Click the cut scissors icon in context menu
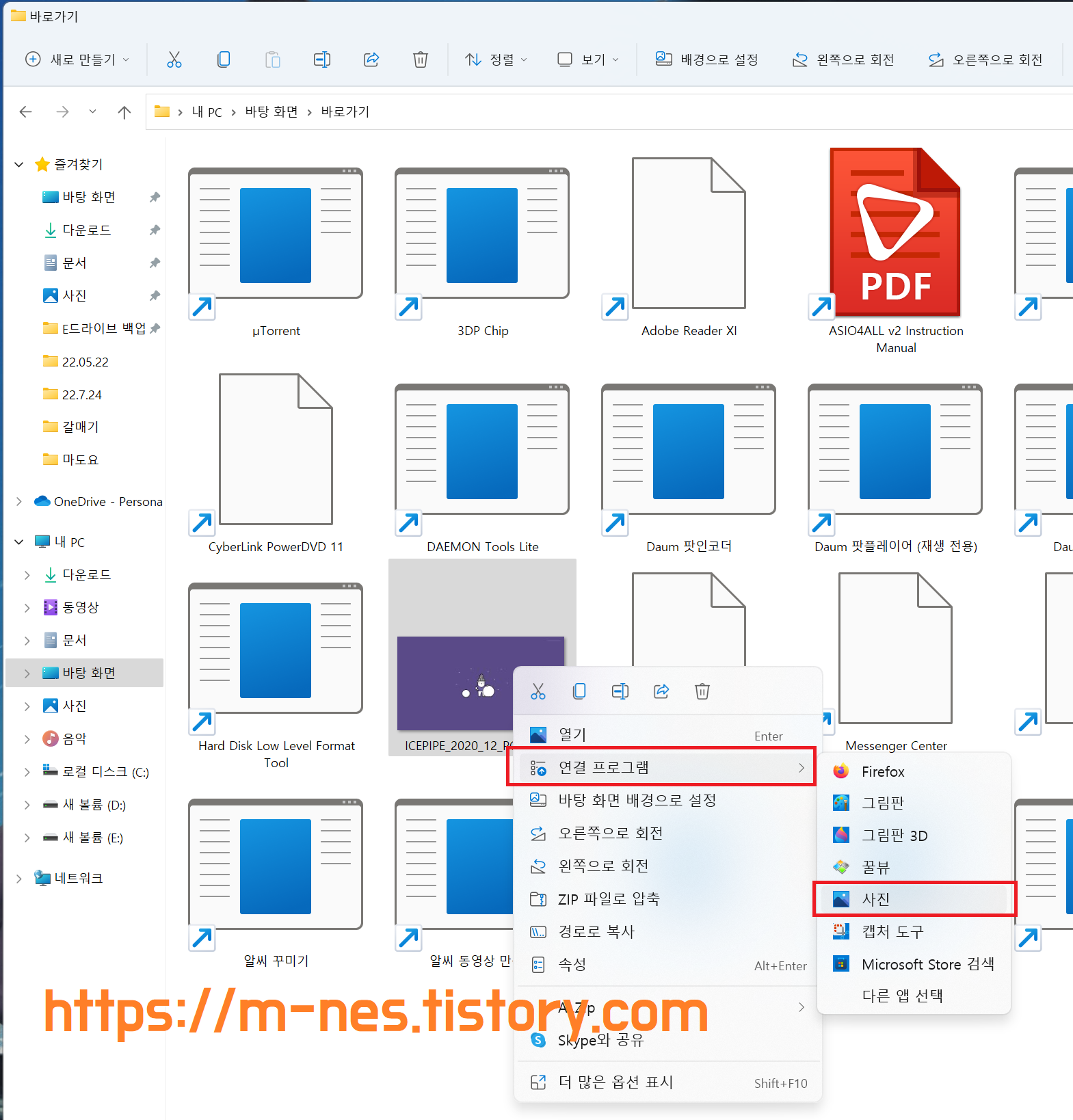The width and height of the screenshot is (1073, 1120). click(538, 691)
